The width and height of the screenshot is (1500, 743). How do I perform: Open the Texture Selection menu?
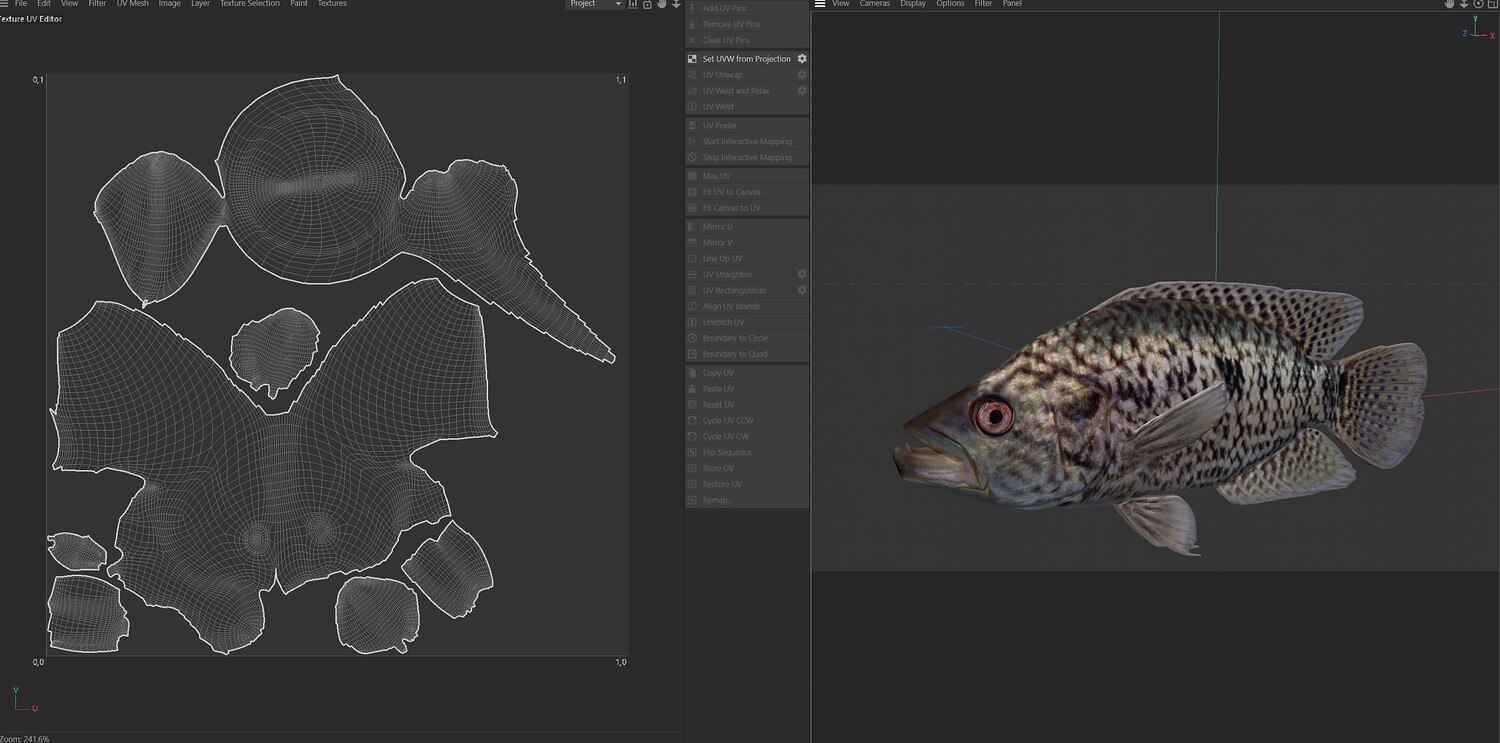click(x=250, y=4)
